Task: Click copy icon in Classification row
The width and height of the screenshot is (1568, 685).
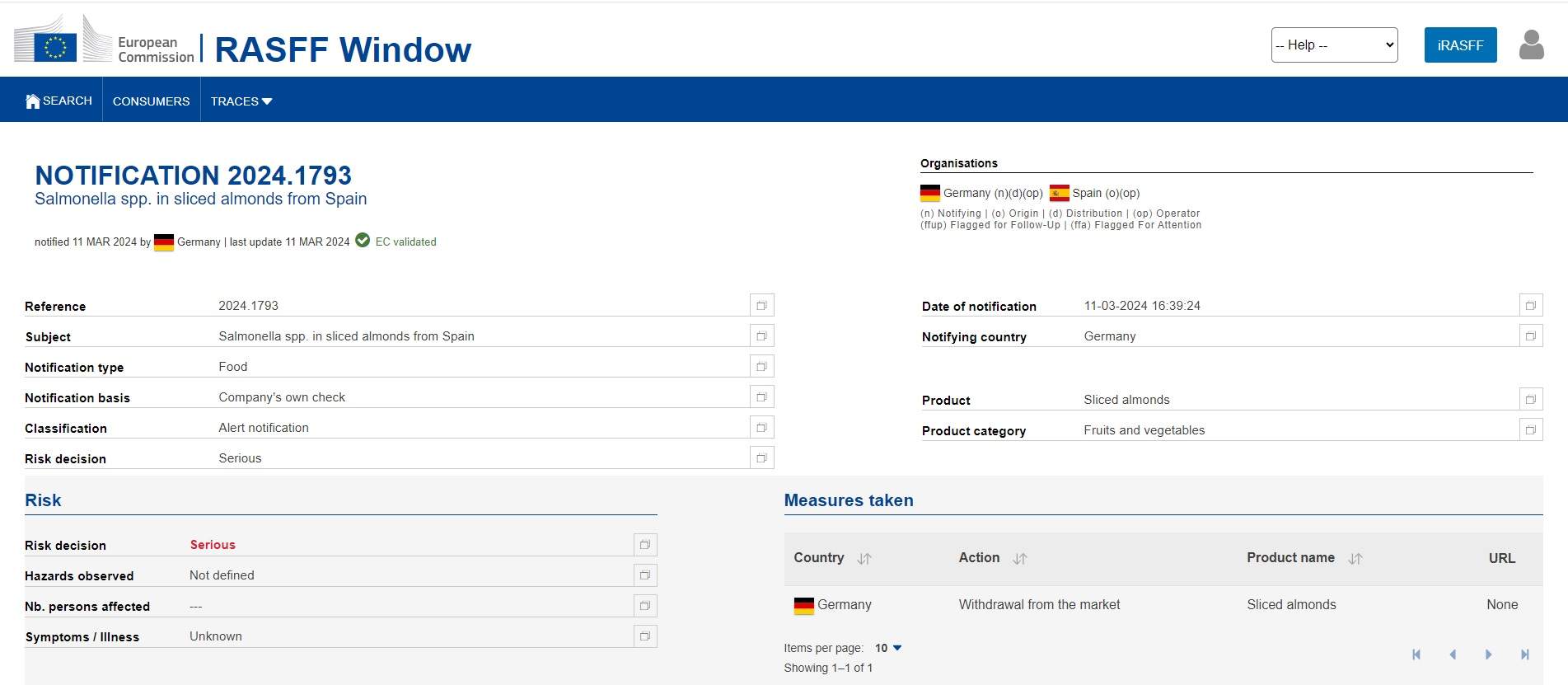Action: [x=762, y=428]
